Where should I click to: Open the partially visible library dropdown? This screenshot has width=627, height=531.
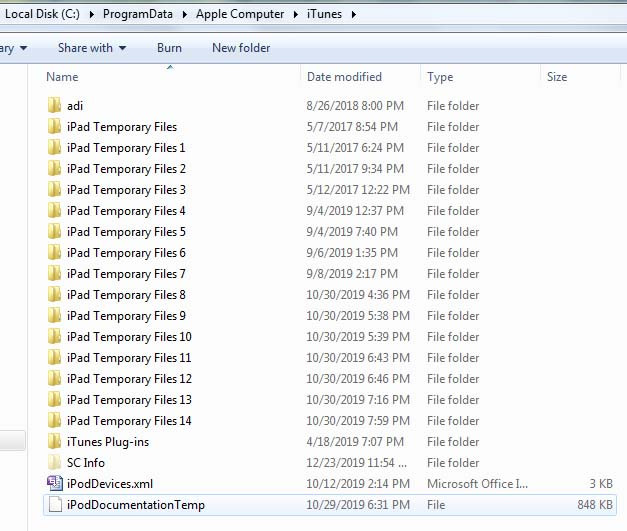[14, 48]
